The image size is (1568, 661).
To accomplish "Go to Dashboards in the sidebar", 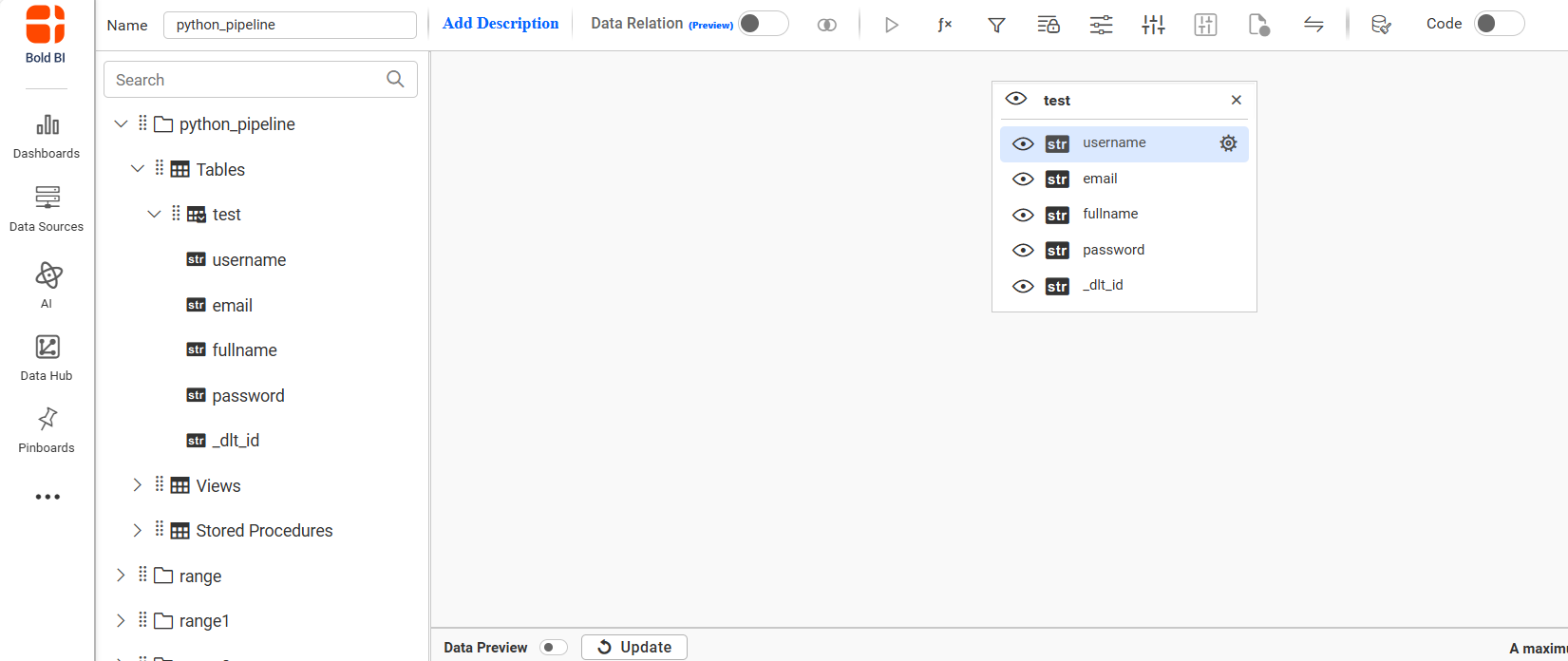I will click(x=47, y=136).
